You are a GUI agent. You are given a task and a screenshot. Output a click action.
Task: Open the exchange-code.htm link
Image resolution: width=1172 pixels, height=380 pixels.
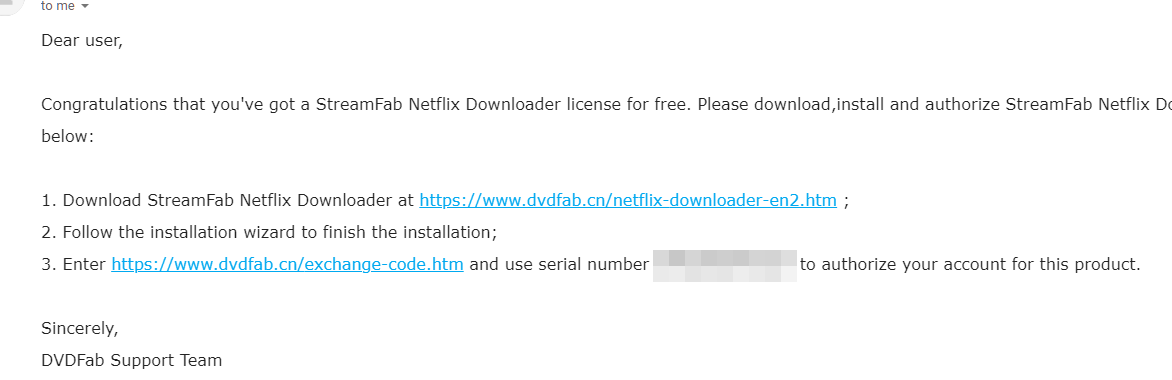[287, 265]
